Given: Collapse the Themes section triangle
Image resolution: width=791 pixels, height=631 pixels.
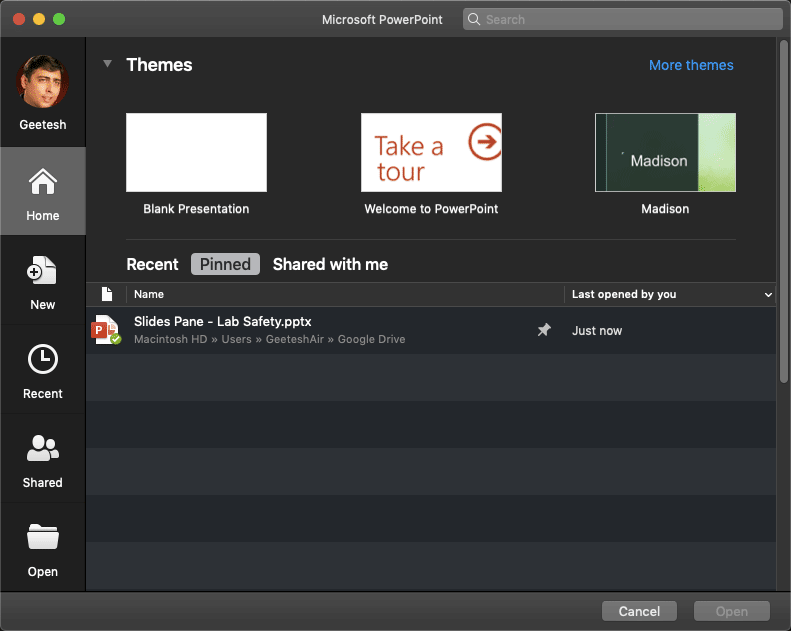Looking at the screenshot, I should click(x=107, y=64).
